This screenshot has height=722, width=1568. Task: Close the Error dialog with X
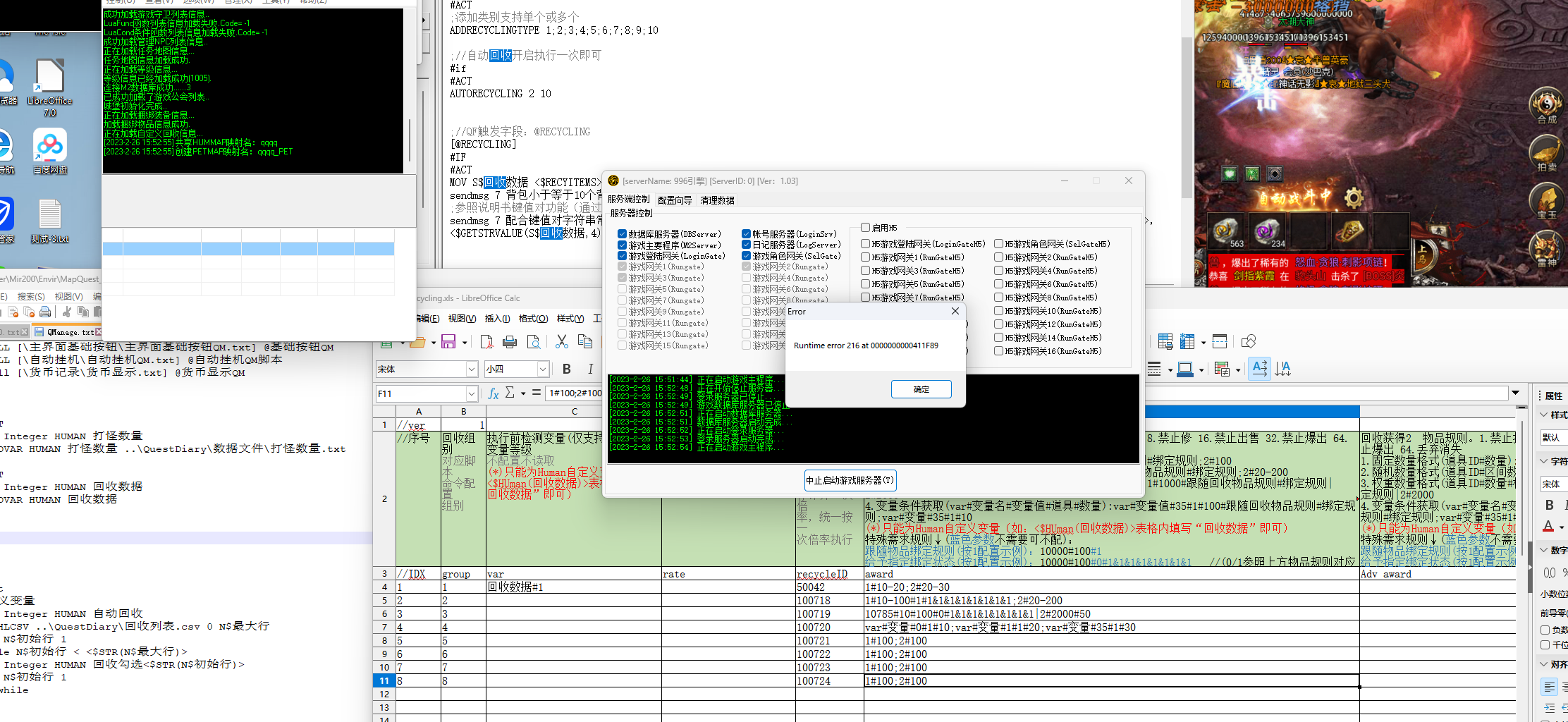click(955, 311)
